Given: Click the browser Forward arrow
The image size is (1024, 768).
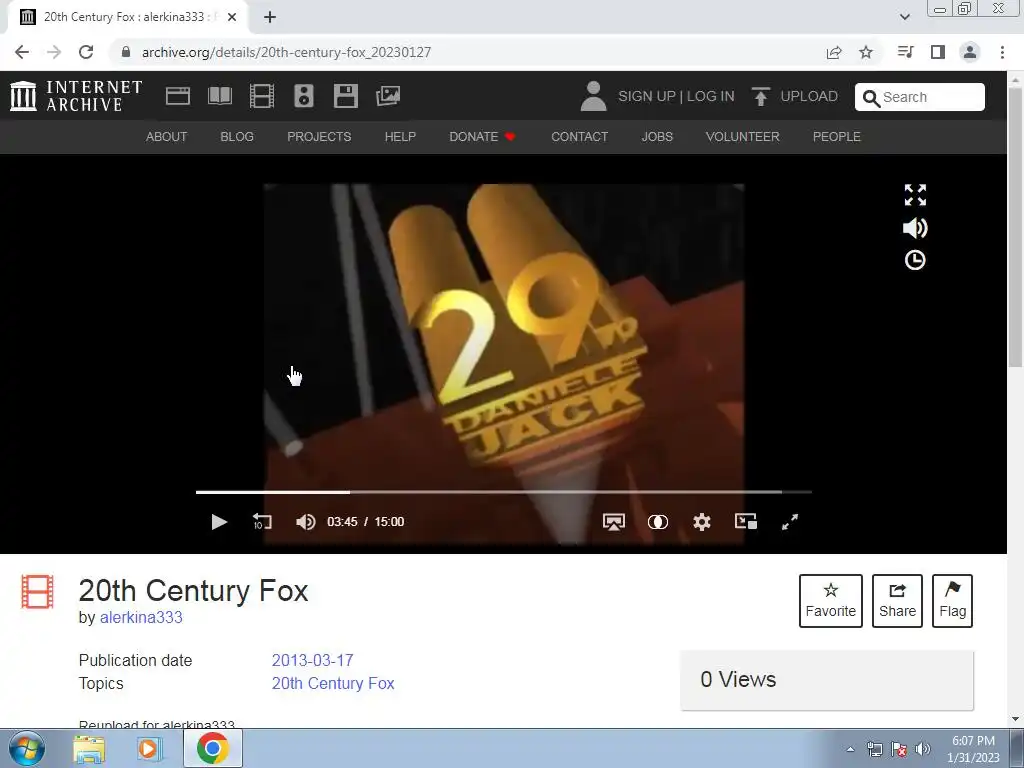Looking at the screenshot, I should 54,52.
